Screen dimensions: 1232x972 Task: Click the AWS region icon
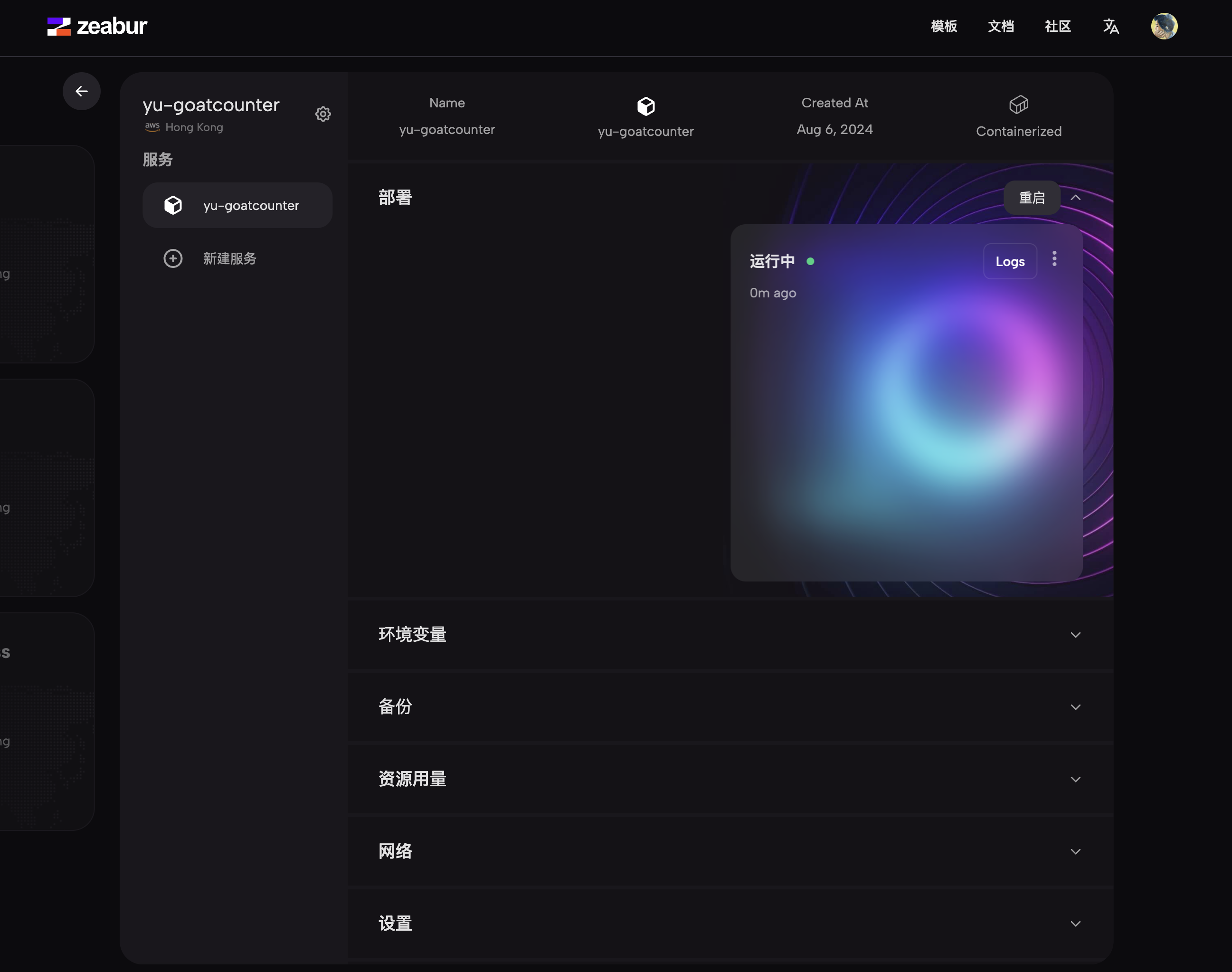pos(152,127)
